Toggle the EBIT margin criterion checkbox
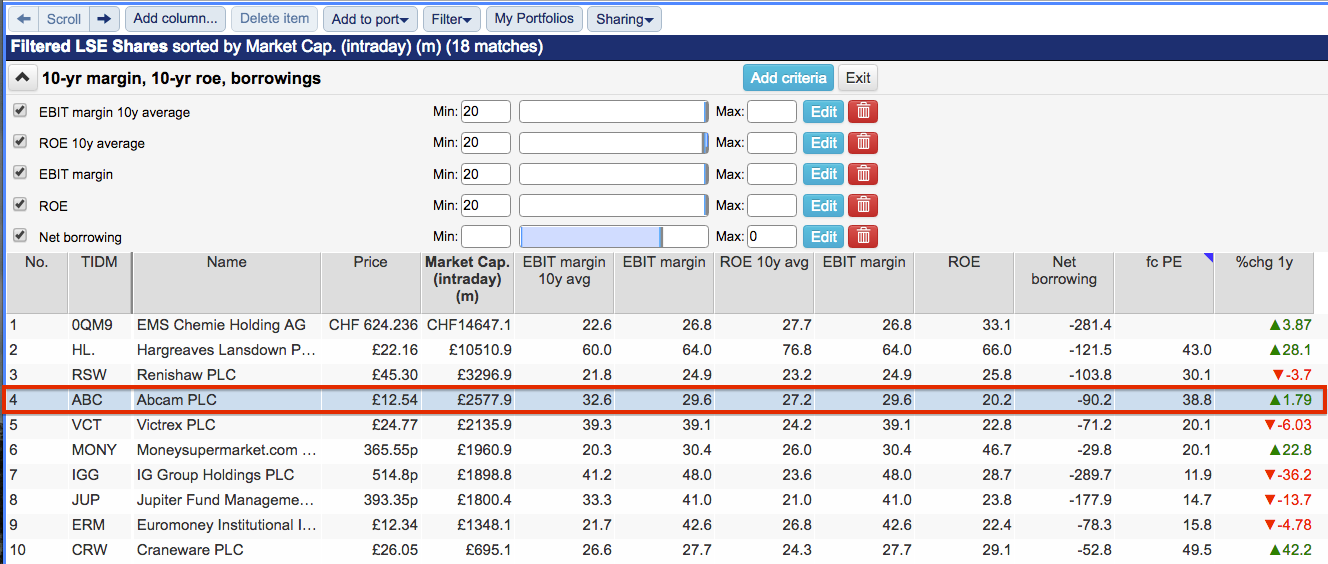Viewport: 1328px width, 564px height. coord(20,173)
